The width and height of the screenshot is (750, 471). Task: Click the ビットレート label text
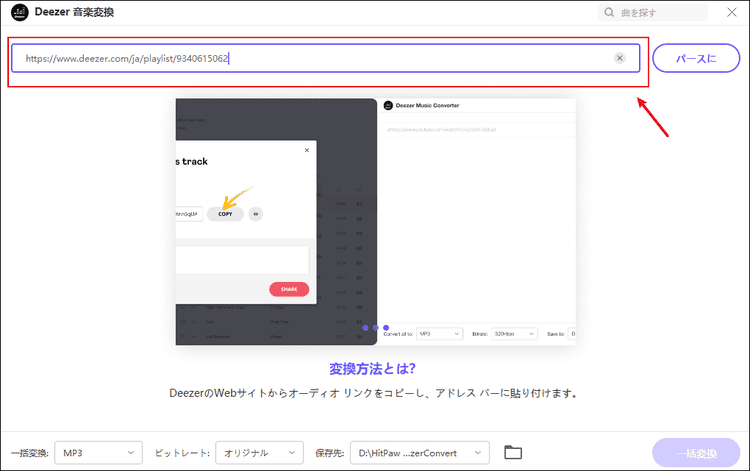(x=182, y=453)
